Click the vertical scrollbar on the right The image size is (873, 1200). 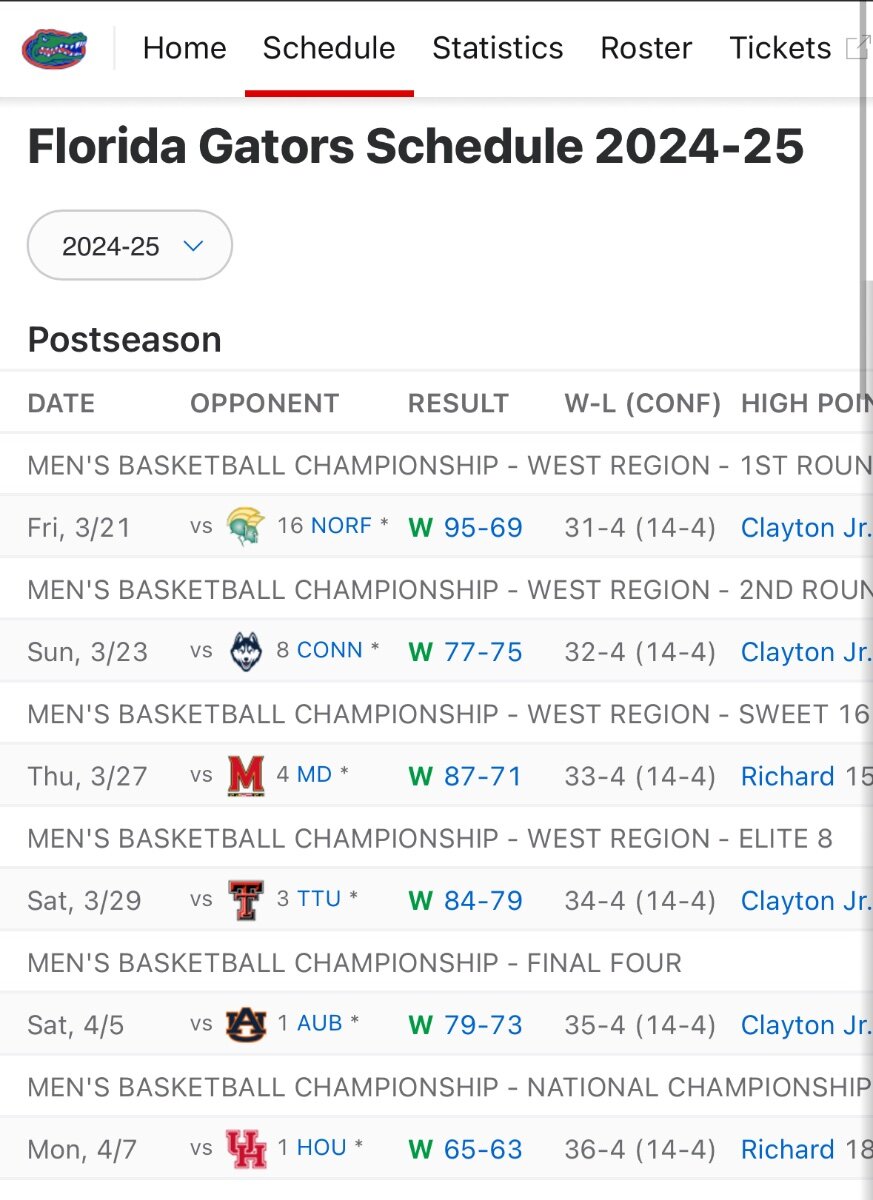pos(865,200)
